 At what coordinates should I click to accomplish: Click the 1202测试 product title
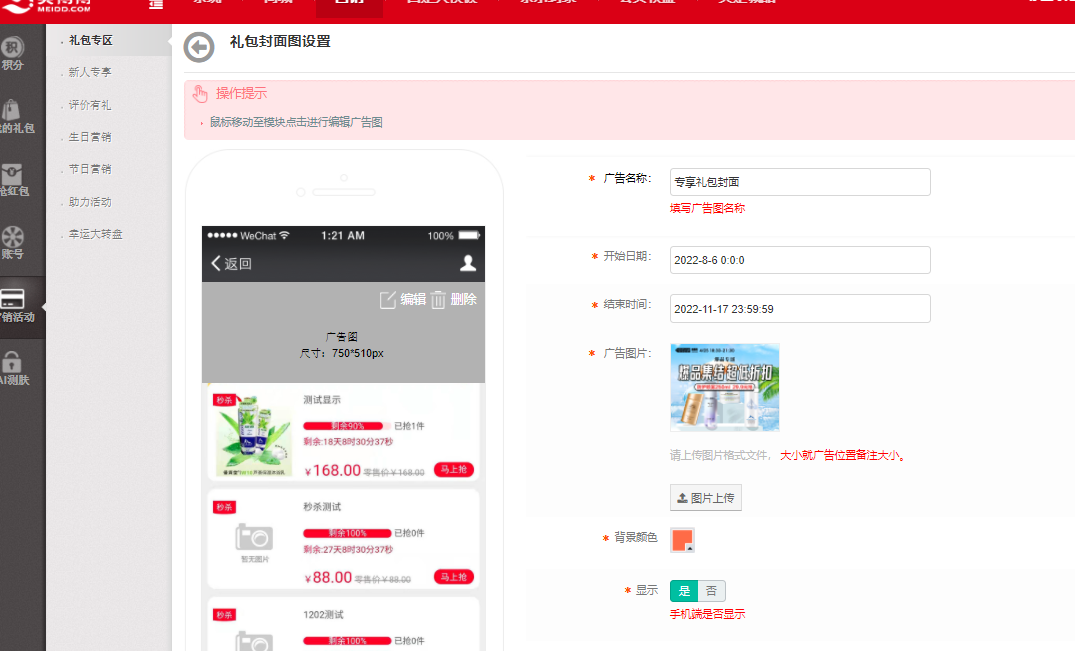pyautogui.click(x=323, y=615)
